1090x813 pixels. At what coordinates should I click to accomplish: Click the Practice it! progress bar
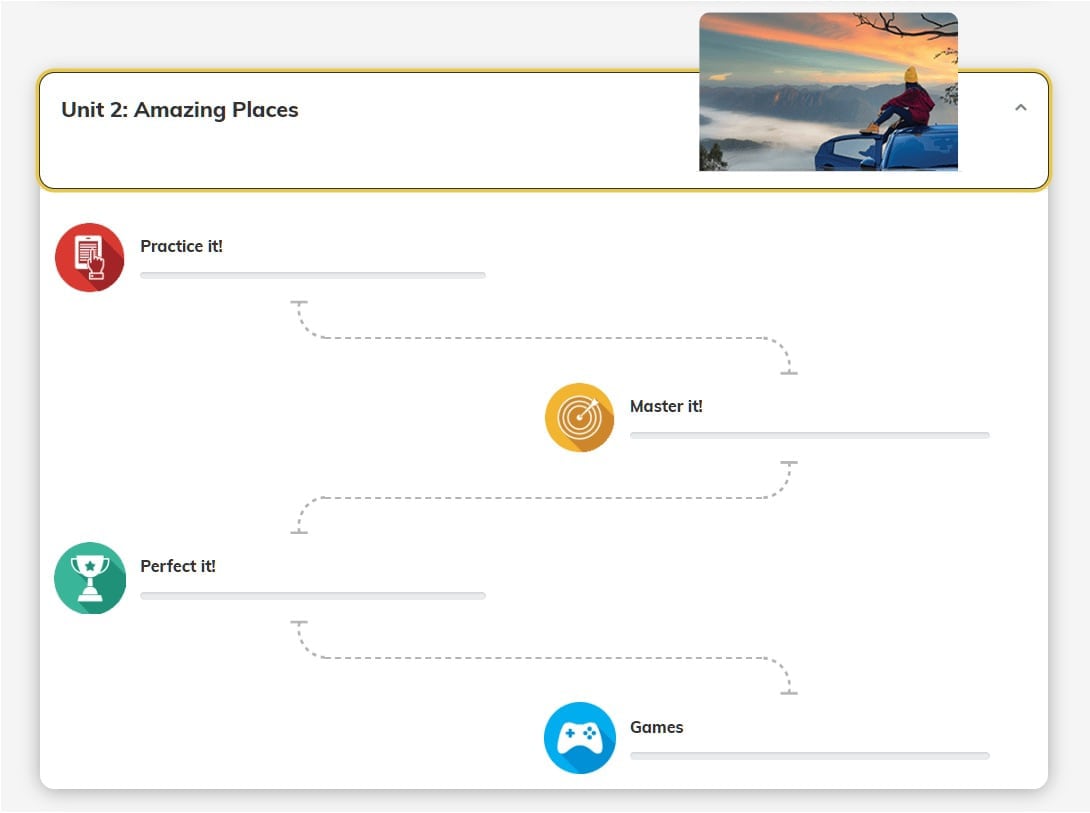pyautogui.click(x=313, y=276)
